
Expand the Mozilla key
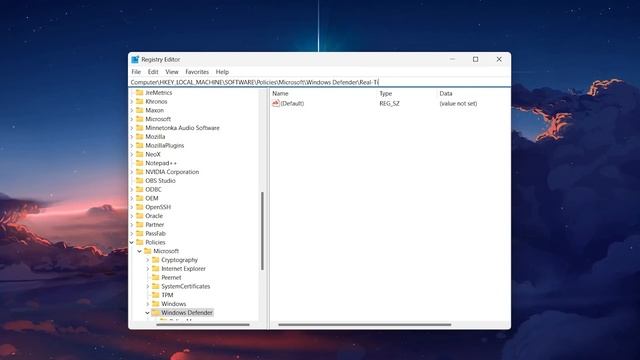coord(132,137)
